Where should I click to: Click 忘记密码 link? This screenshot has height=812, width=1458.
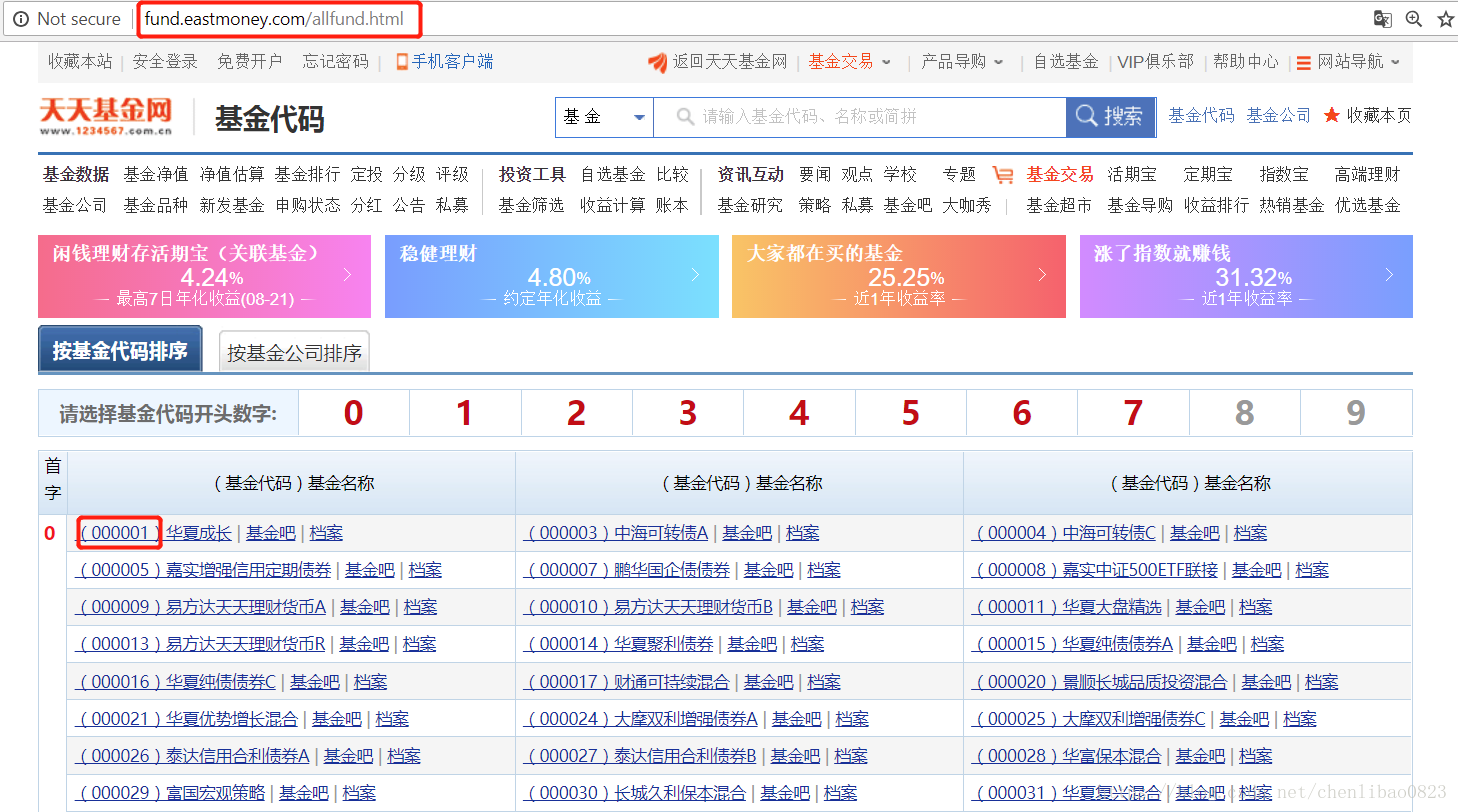click(x=336, y=62)
